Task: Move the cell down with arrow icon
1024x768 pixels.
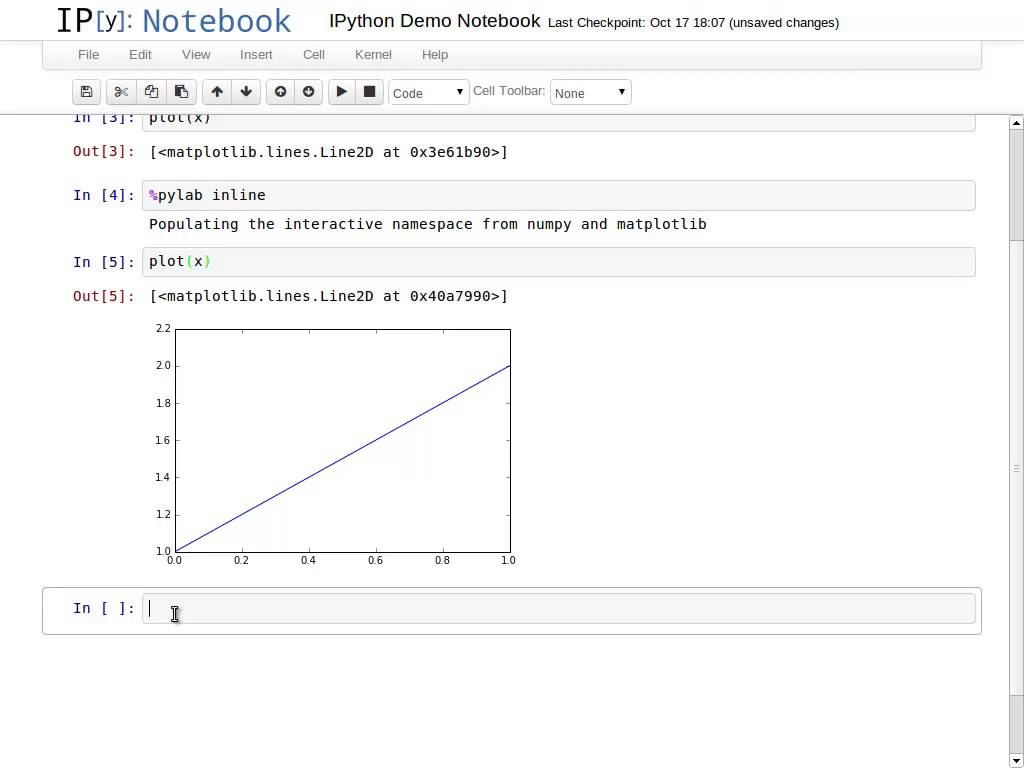Action: coord(246,92)
